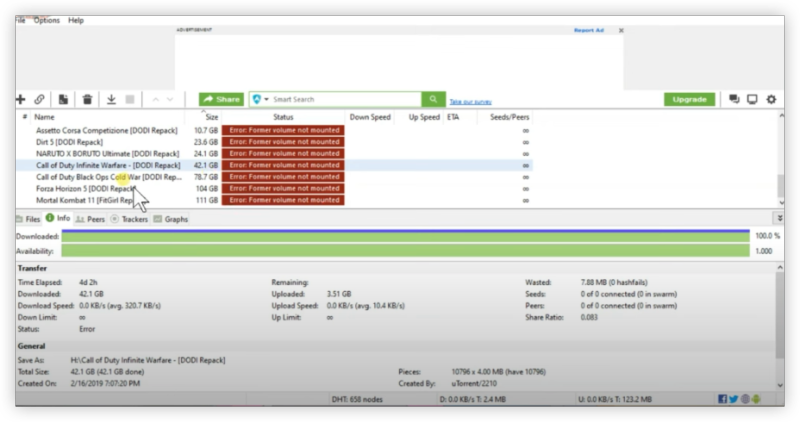Click the torrent list vertical scrollbar thumb

[x=780, y=186]
